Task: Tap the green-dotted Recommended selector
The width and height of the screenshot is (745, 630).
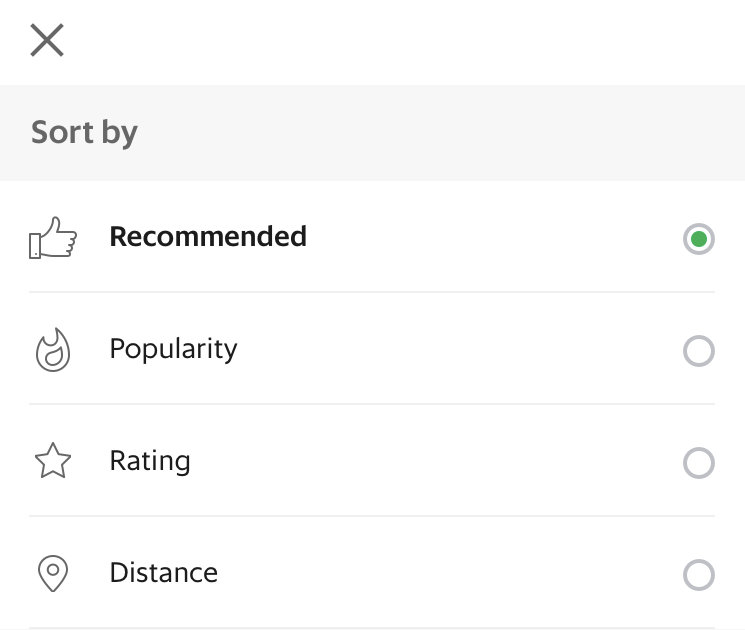Action: tap(698, 239)
